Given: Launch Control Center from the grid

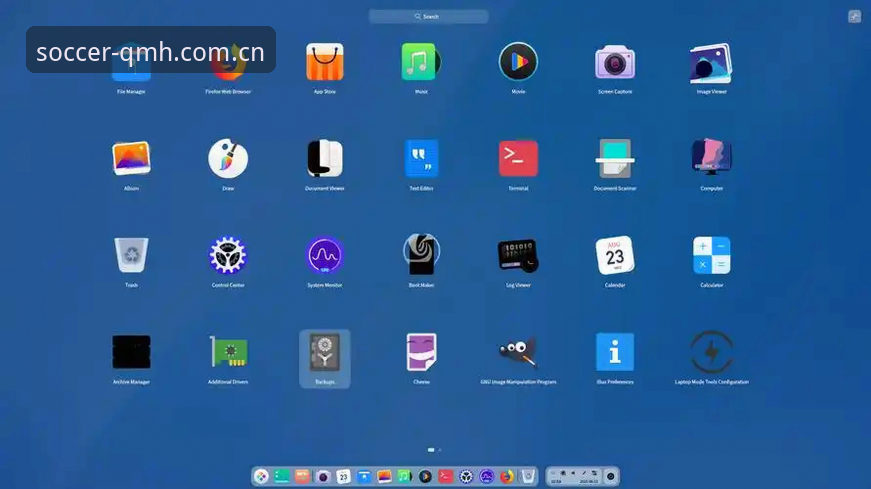Looking at the screenshot, I should click(228, 255).
